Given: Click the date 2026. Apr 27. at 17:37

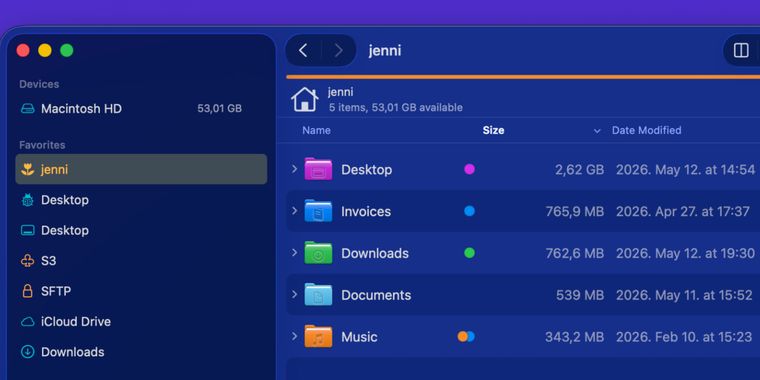Looking at the screenshot, I should click(683, 211).
